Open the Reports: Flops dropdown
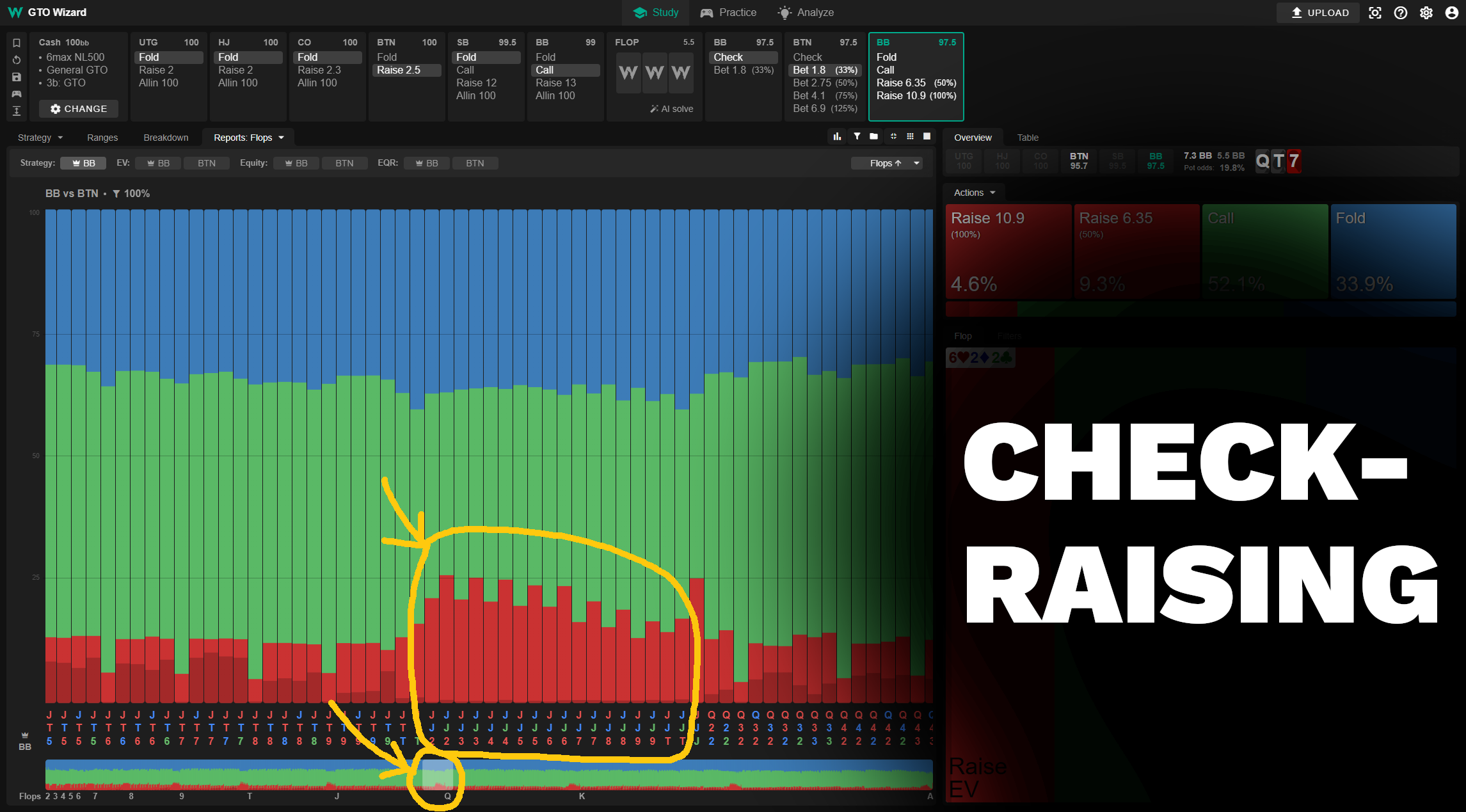Viewport: 1466px width, 812px height. (x=248, y=138)
